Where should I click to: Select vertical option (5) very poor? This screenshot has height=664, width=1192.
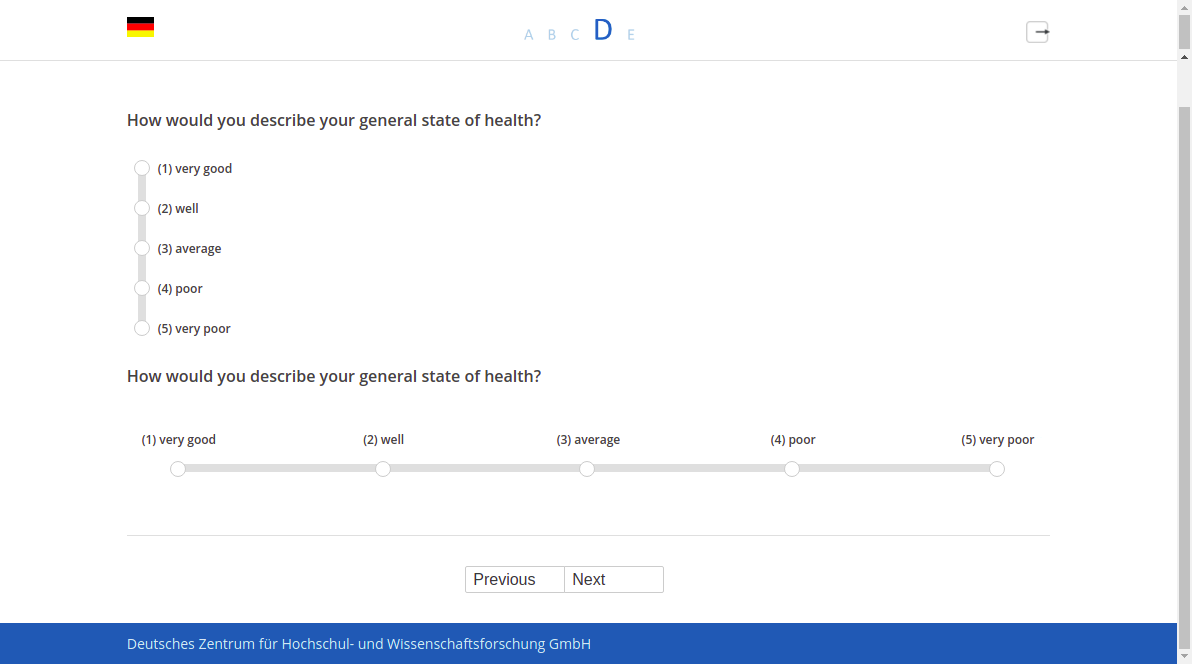pyautogui.click(x=141, y=329)
